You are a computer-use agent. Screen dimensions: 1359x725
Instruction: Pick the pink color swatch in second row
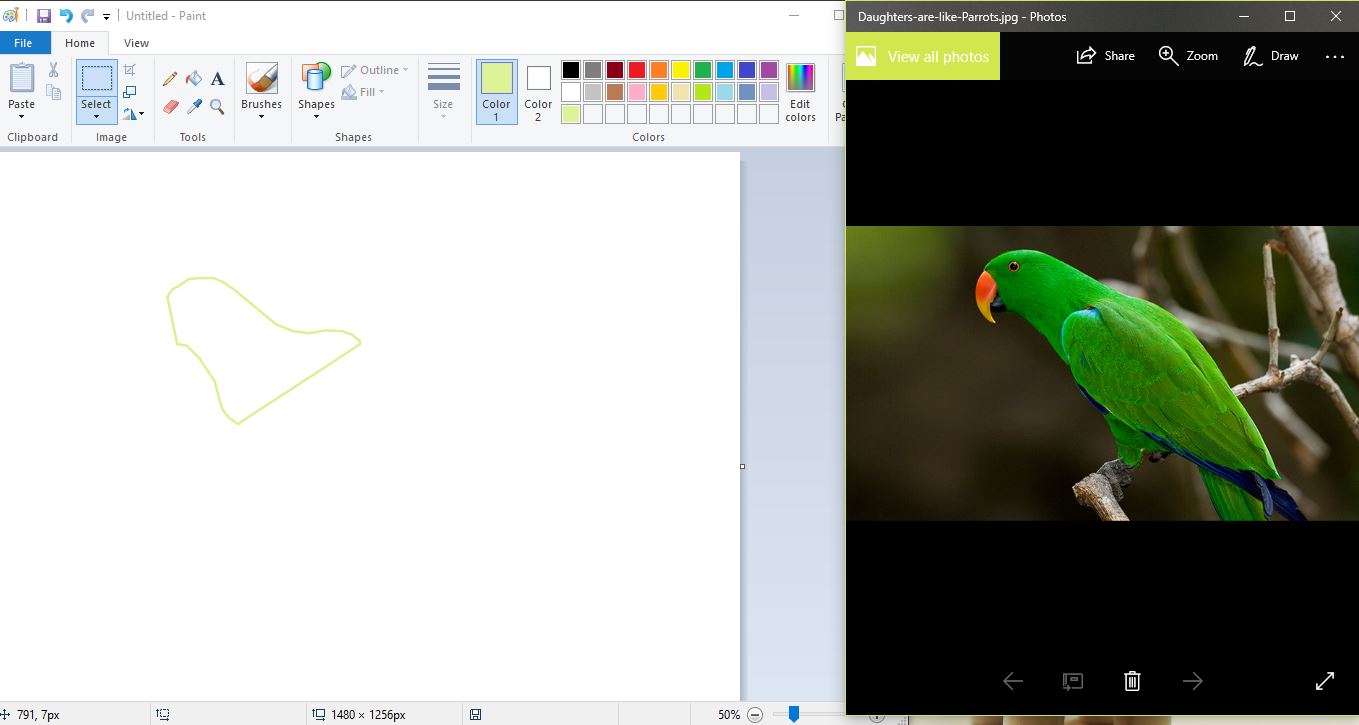click(x=637, y=92)
